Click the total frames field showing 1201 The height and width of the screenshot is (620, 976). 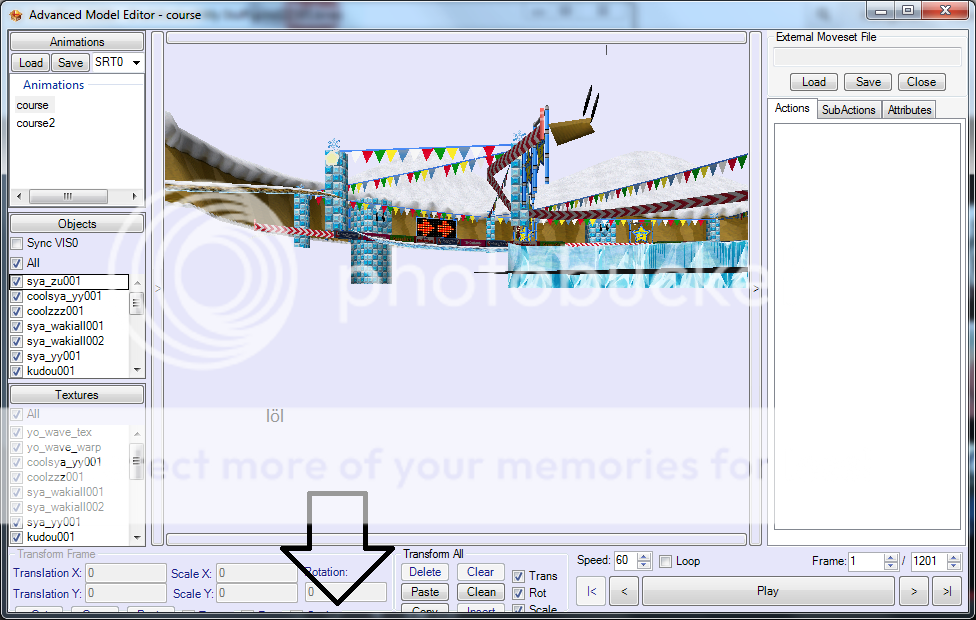[x=929, y=561]
